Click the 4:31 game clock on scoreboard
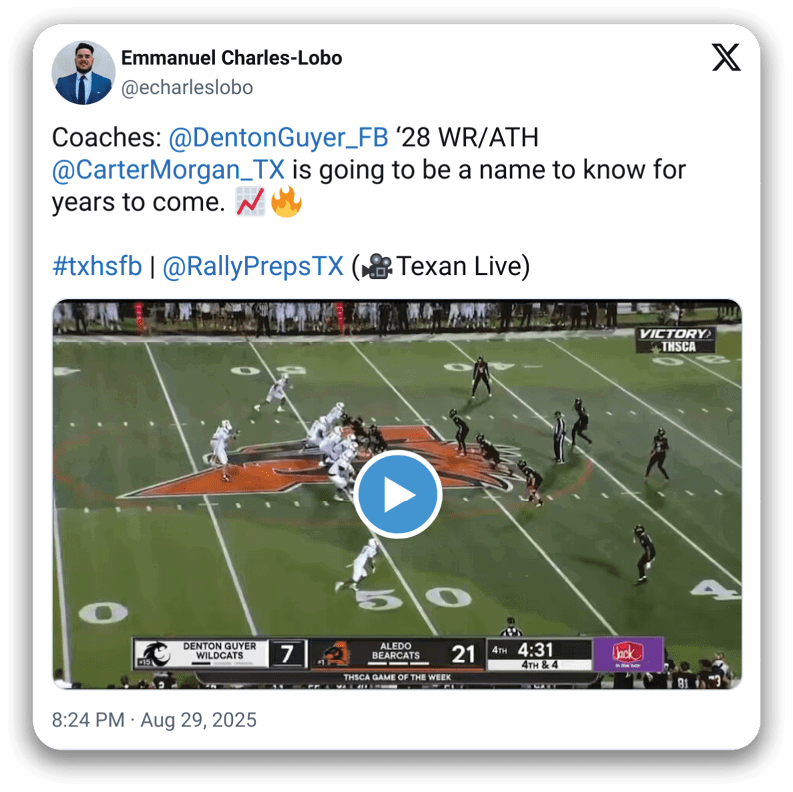Viewport: 793px width, 792px height. (x=535, y=650)
